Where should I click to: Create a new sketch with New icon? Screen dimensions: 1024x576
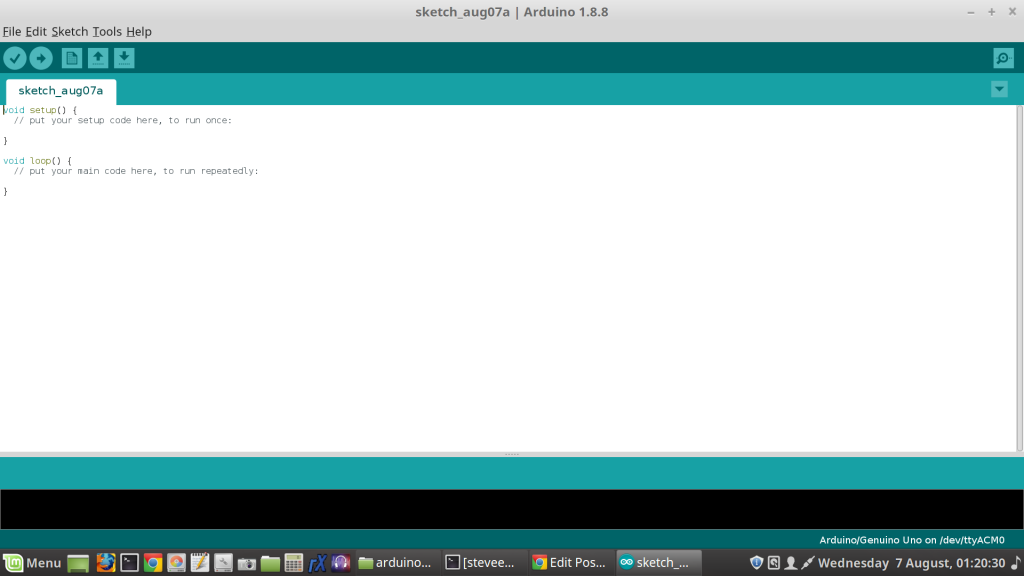tap(72, 58)
